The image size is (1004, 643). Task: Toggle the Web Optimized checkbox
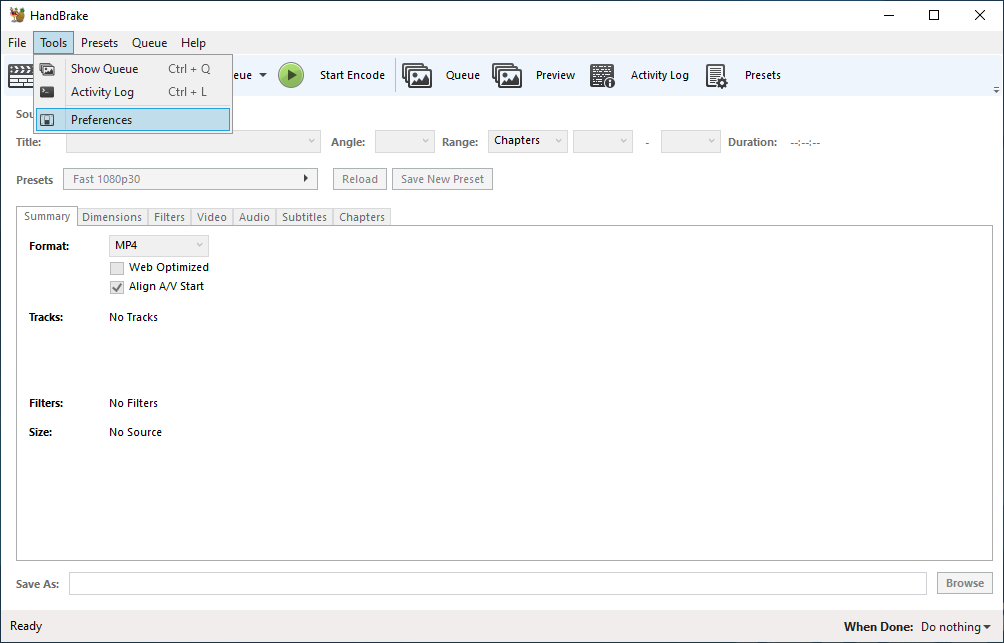[117, 268]
